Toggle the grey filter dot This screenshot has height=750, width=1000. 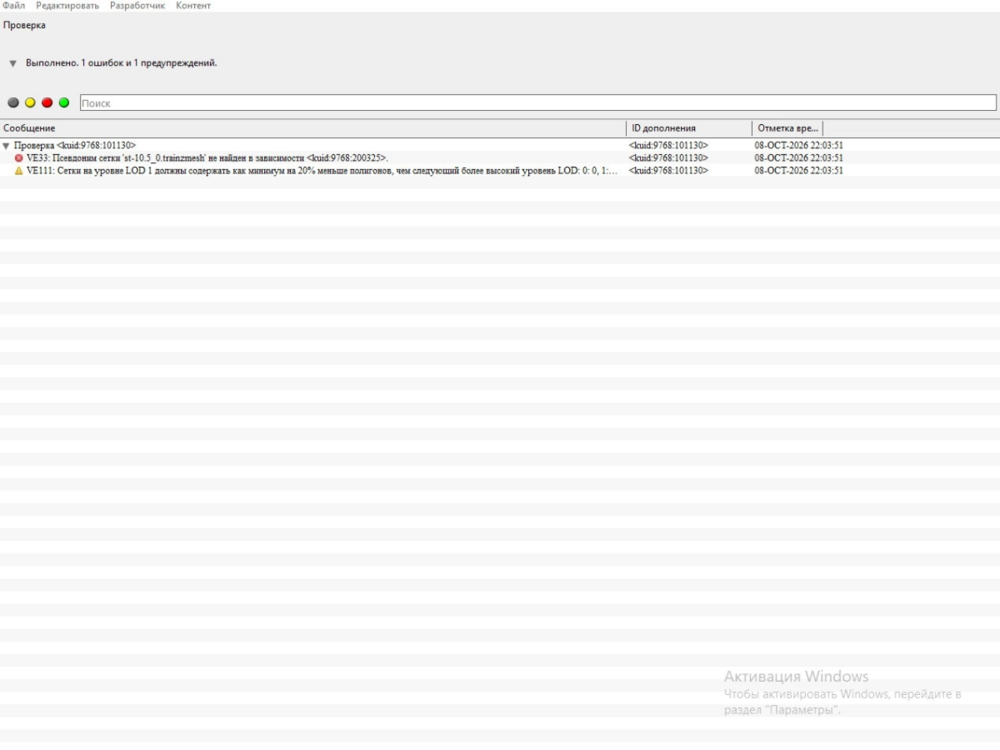pyautogui.click(x=13, y=103)
